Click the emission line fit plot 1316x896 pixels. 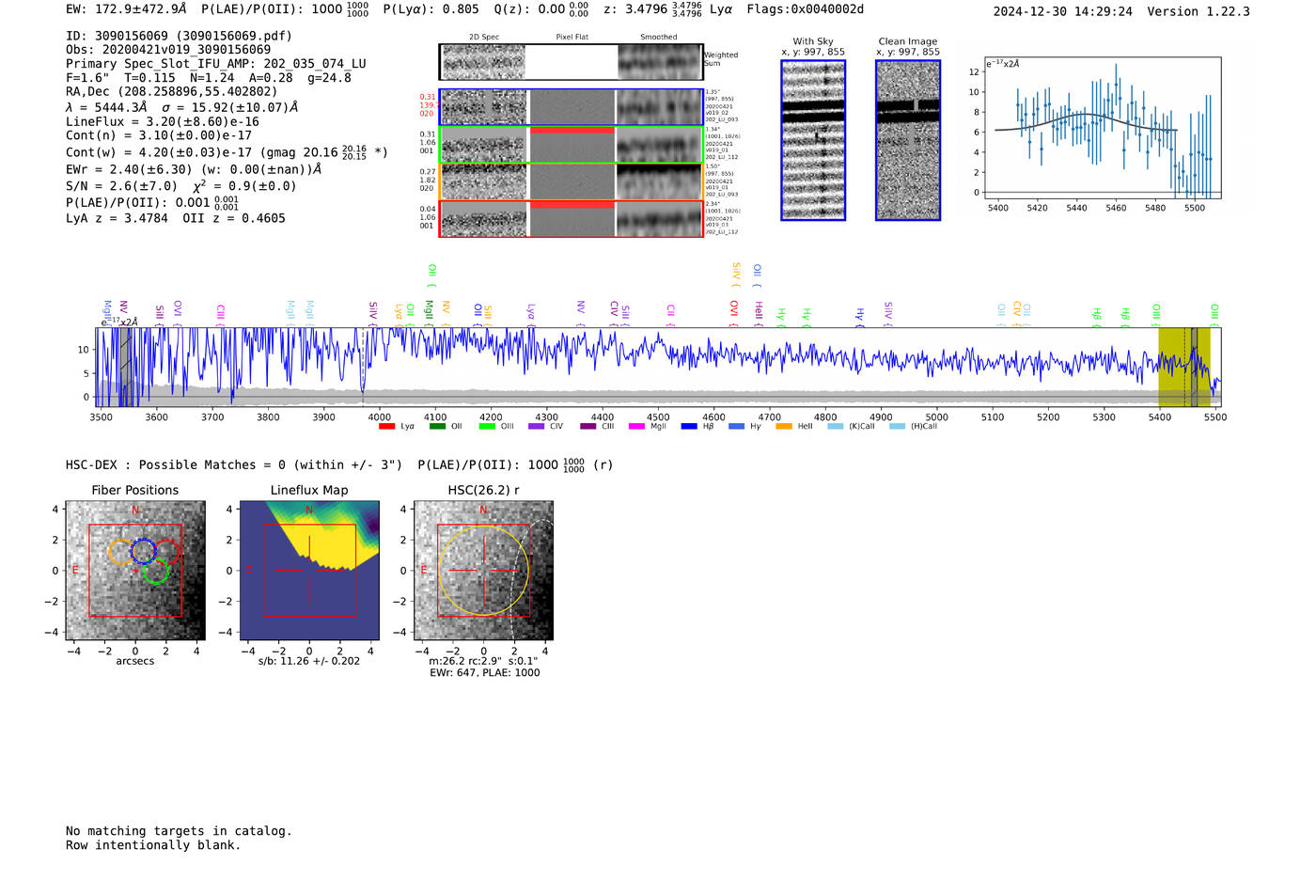pos(1102,128)
